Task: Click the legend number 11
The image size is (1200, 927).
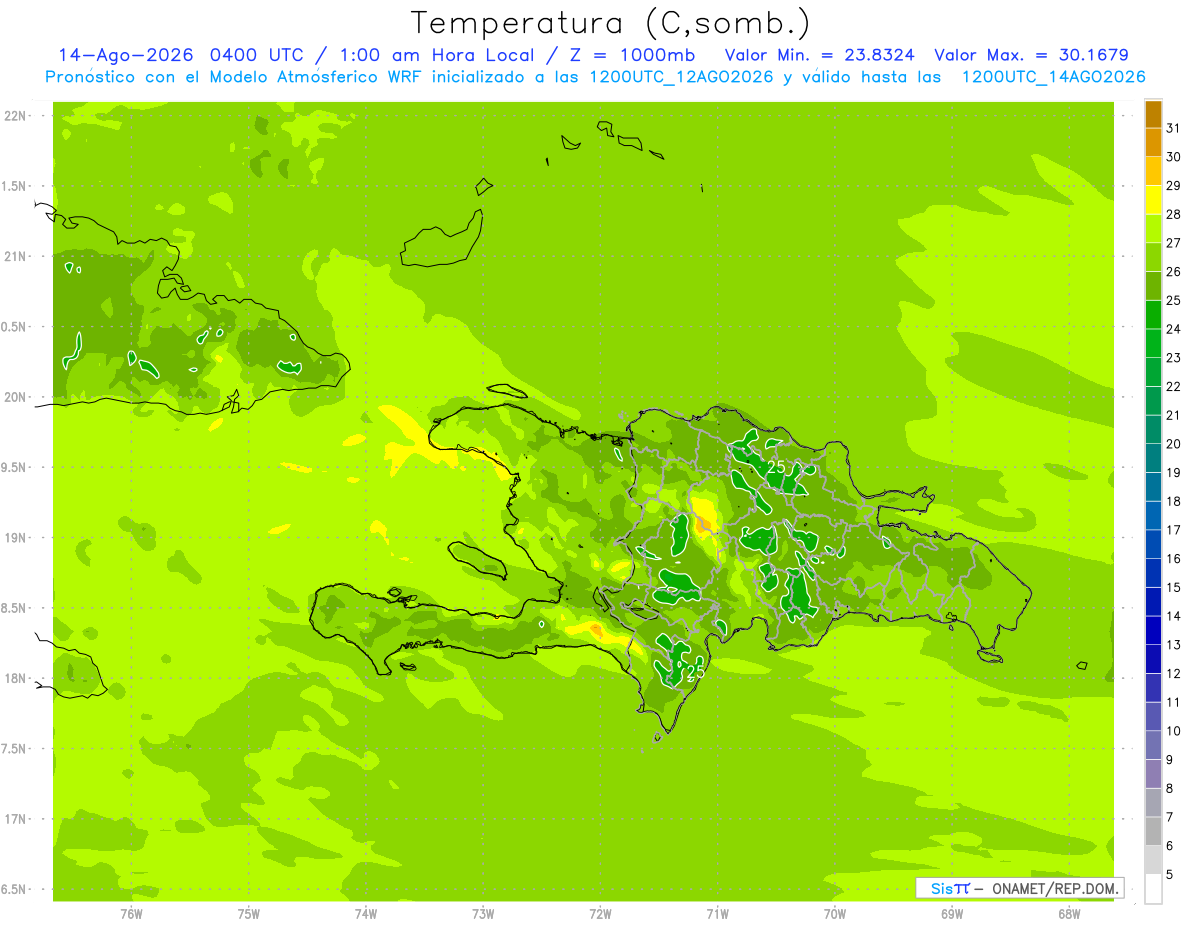Action: [x=1174, y=702]
